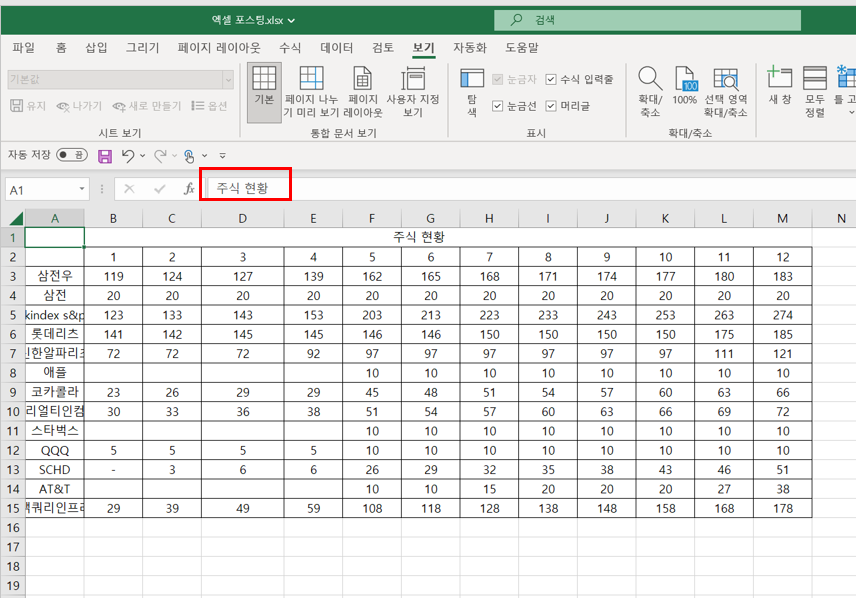Screen dimensions: 856x598
Task: Click the formula bar confirm check icon
Action: pos(159,189)
